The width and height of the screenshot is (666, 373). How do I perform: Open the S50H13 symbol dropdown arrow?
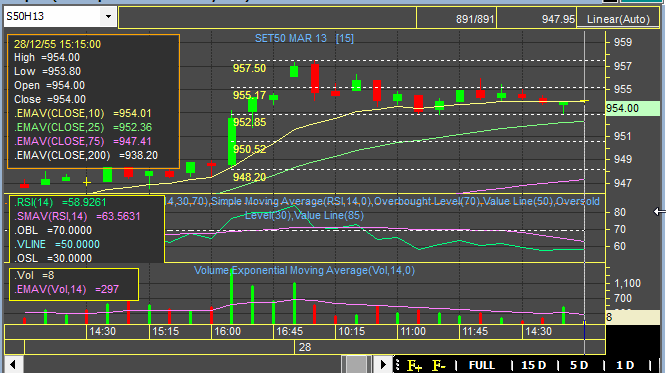pos(108,17)
